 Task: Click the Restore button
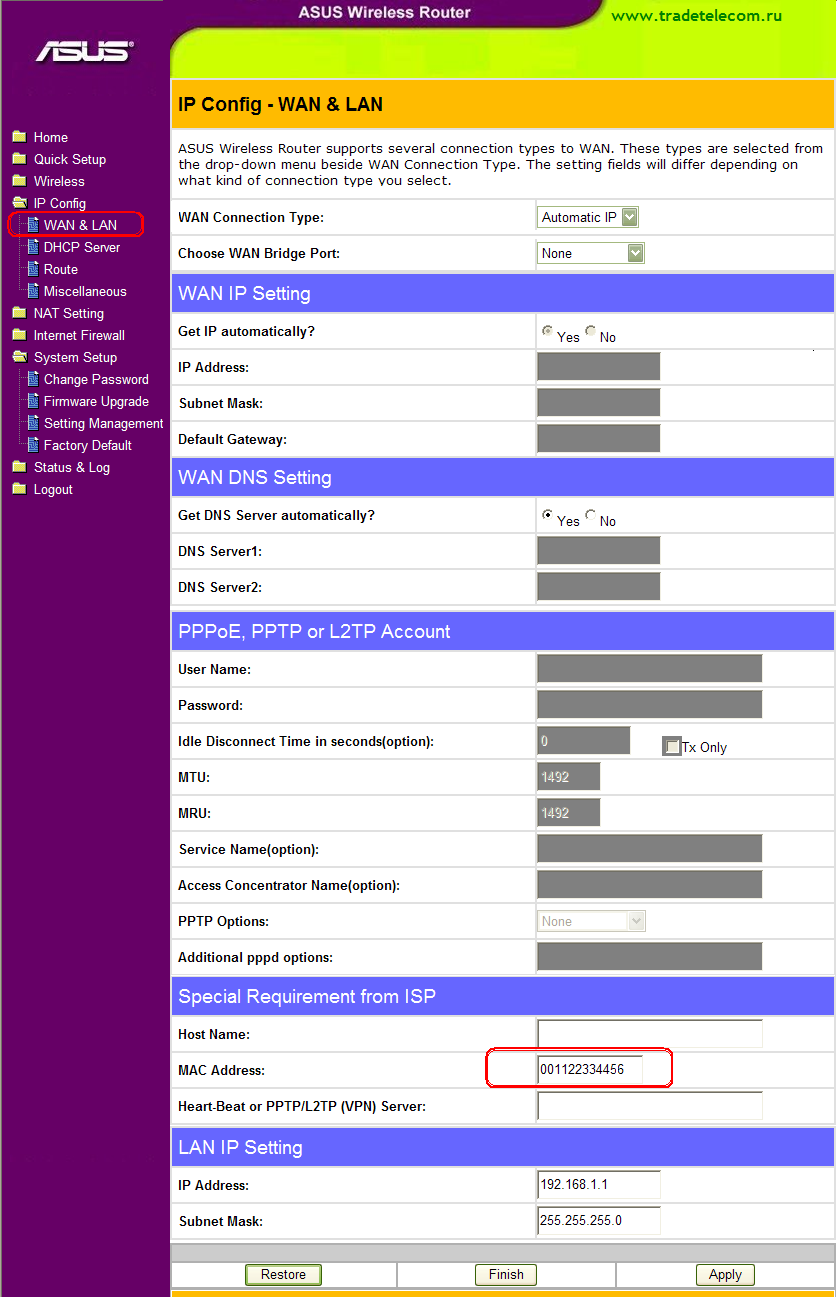point(283,1274)
